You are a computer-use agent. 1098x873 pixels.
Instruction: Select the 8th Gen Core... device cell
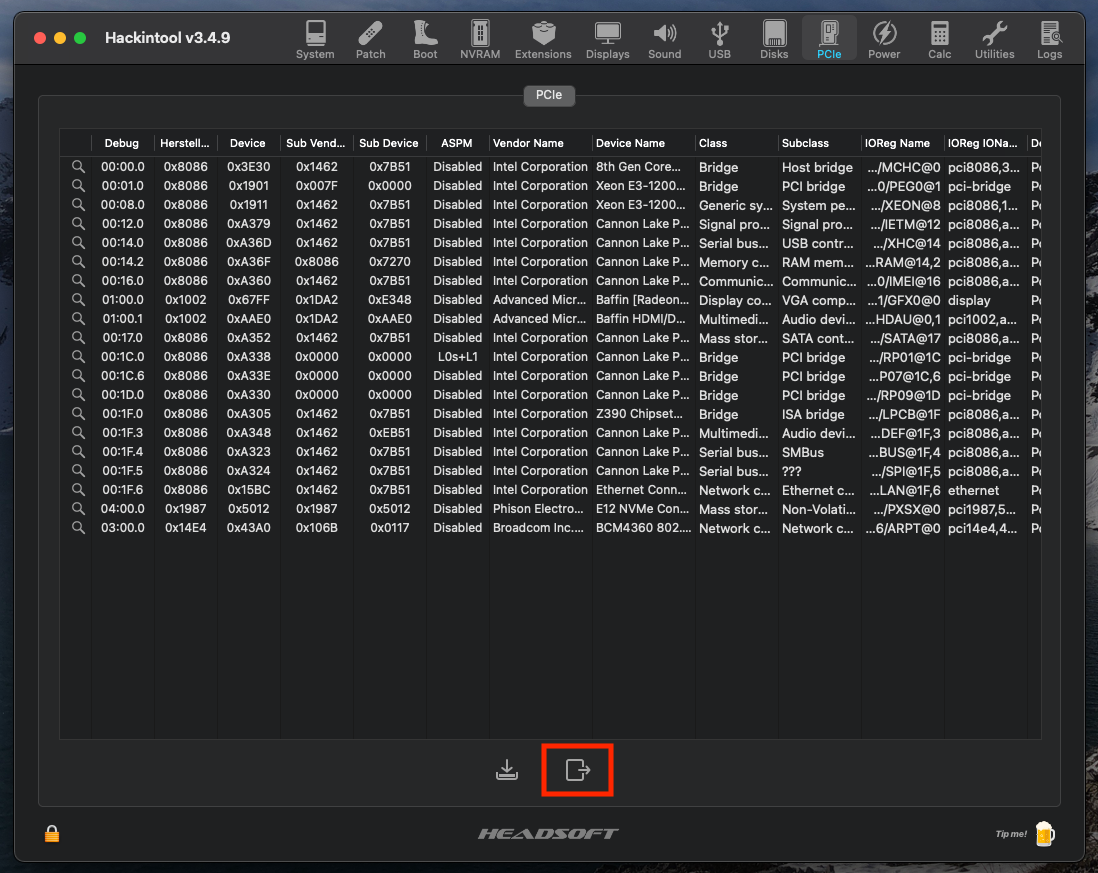click(x=638, y=167)
